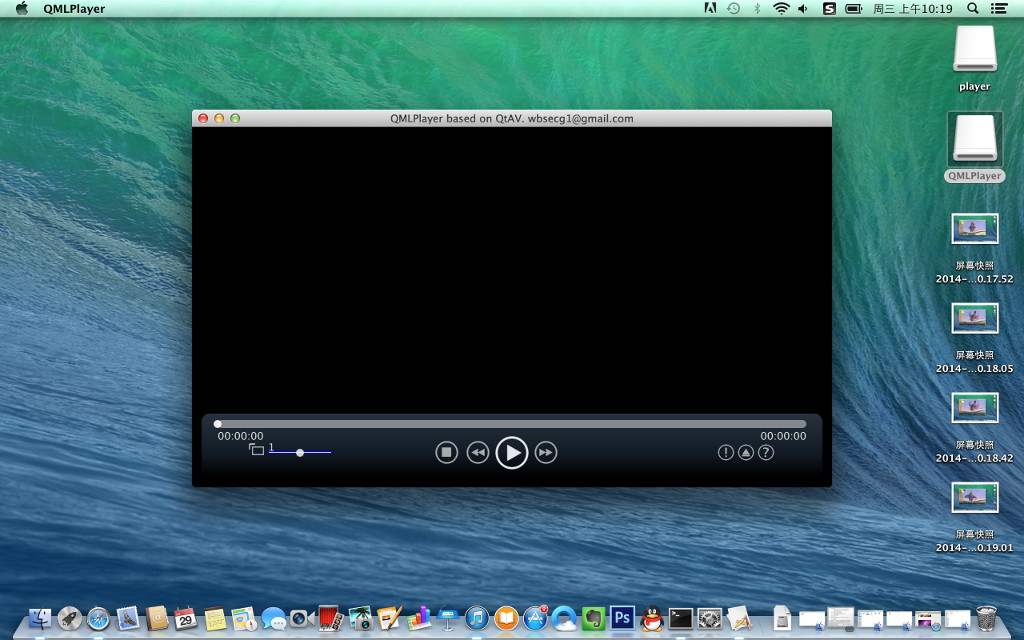Click the seek bar handle at start
The image size is (1024, 640).
pos(217,424)
